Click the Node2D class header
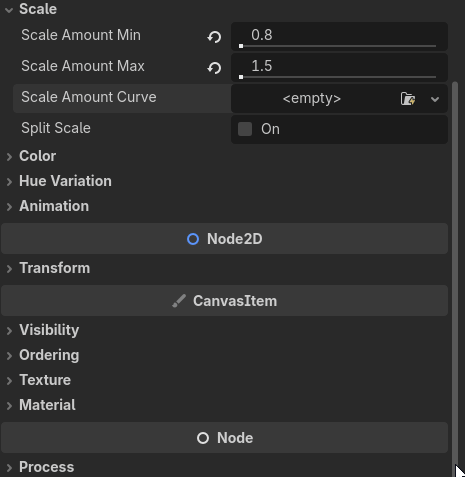 224,239
